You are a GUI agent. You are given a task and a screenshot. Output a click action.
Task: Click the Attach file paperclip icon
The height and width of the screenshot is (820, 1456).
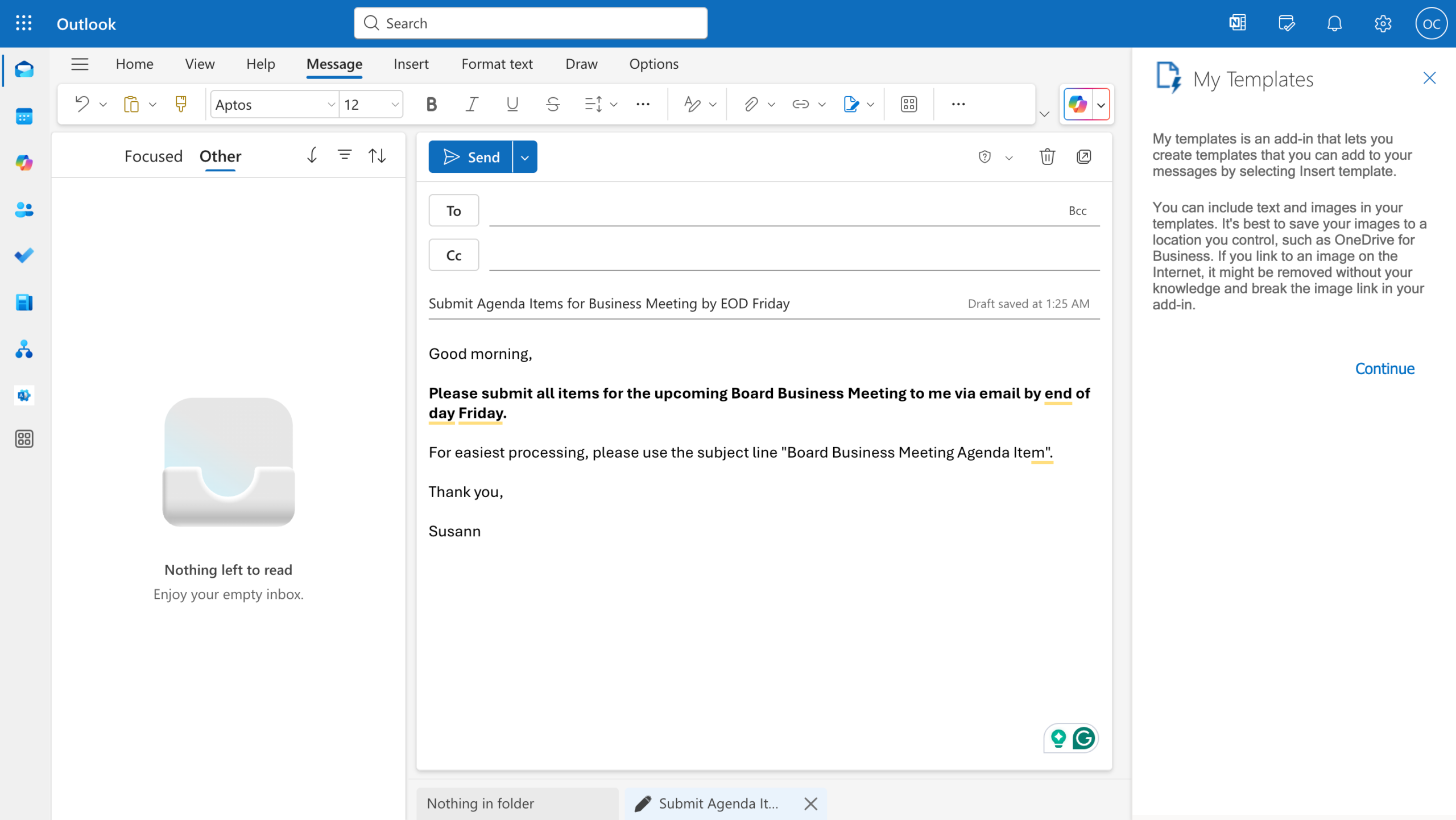[751, 104]
